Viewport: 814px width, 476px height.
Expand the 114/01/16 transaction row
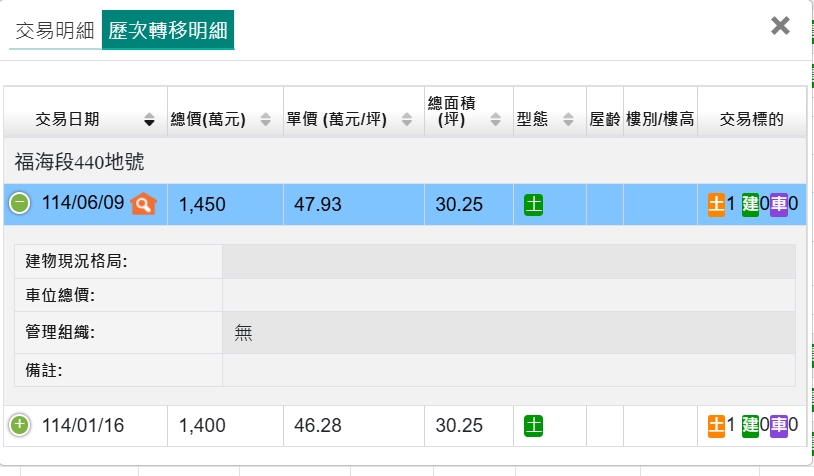[19, 426]
